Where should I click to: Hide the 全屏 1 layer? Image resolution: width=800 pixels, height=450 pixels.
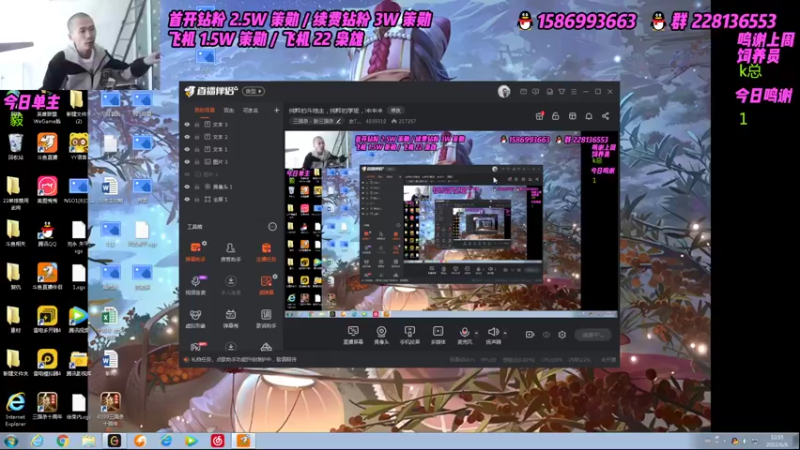tap(187, 199)
